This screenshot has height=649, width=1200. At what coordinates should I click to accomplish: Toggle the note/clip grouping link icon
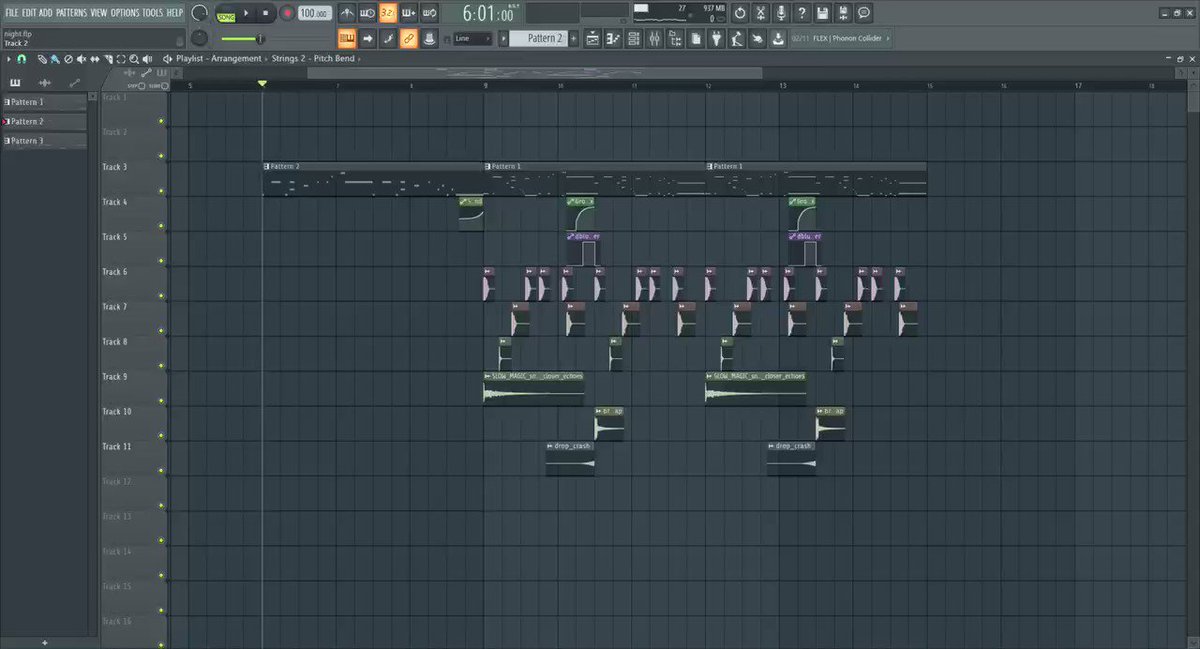pyautogui.click(x=408, y=38)
